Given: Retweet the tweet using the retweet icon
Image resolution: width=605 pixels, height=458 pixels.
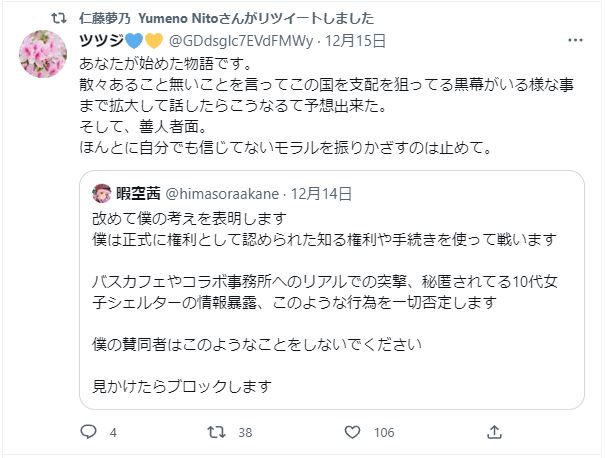Looking at the screenshot, I should [215, 433].
